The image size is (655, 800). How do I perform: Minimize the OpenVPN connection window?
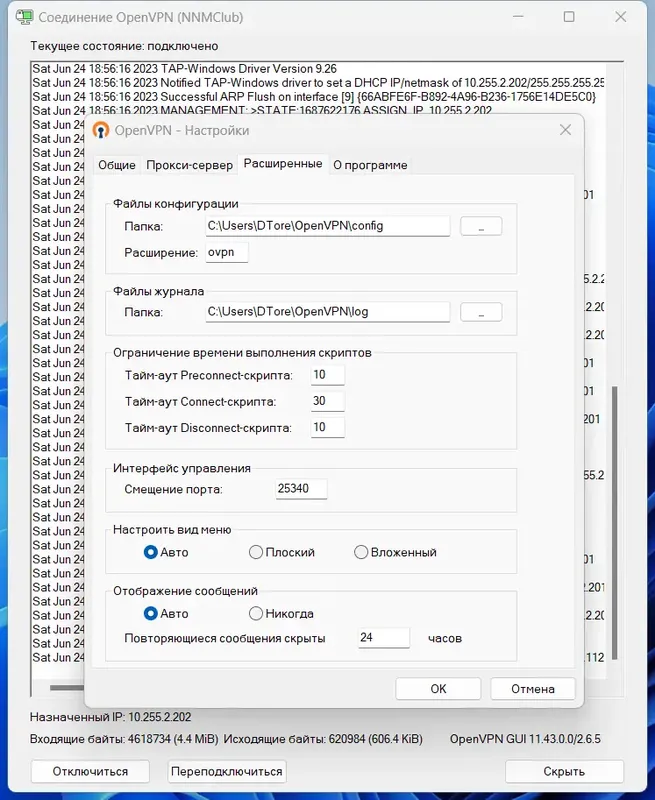pyautogui.click(x=518, y=17)
